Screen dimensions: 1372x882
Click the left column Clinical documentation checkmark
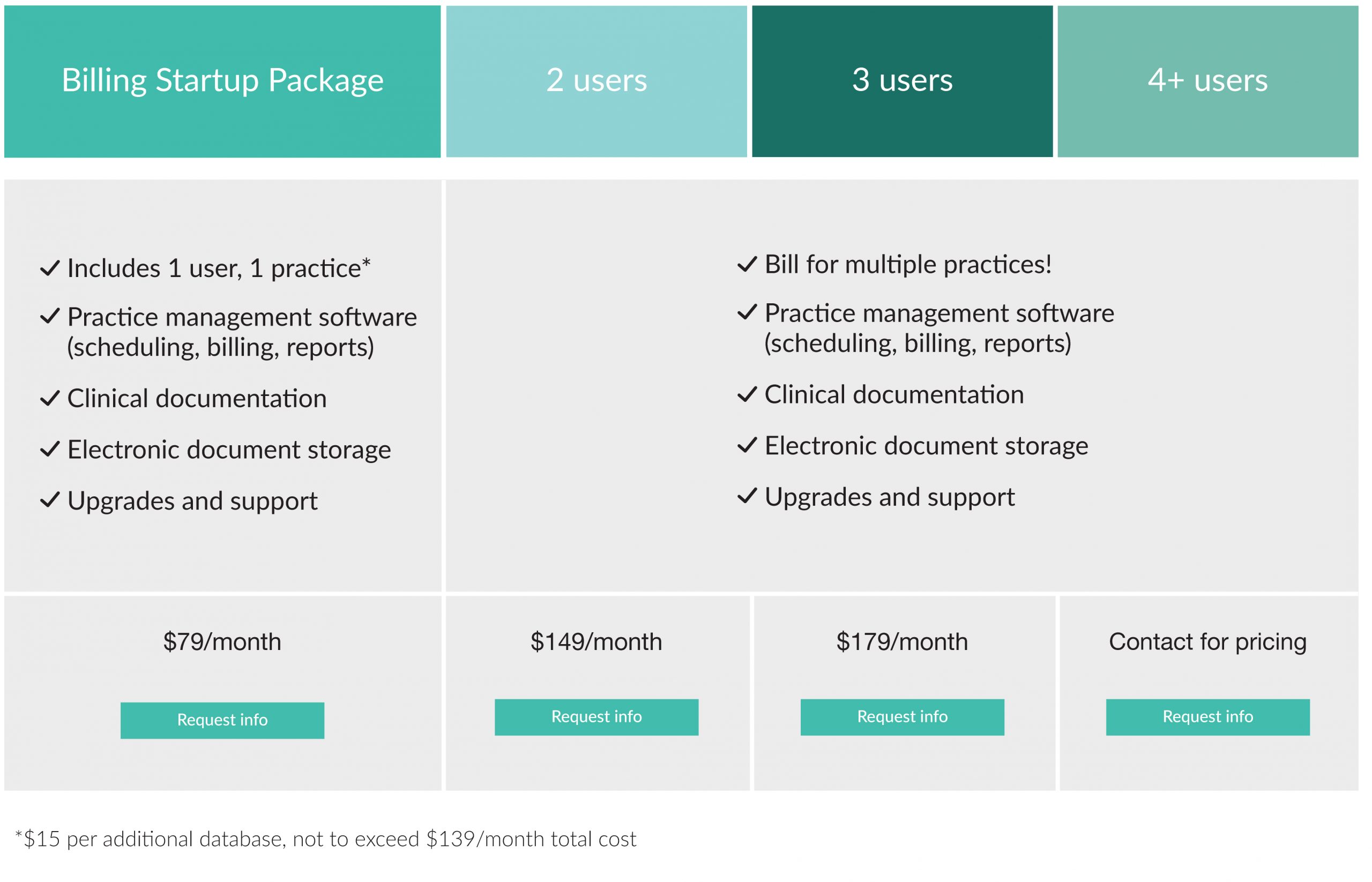click(x=50, y=399)
